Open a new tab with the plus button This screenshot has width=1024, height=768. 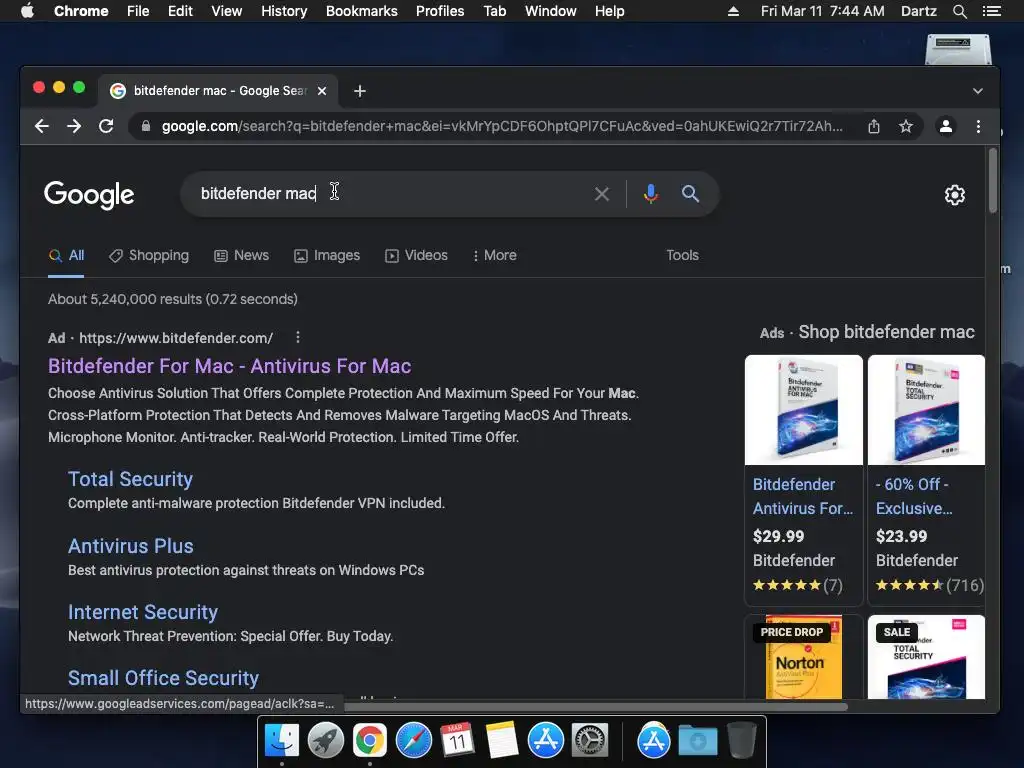(360, 91)
